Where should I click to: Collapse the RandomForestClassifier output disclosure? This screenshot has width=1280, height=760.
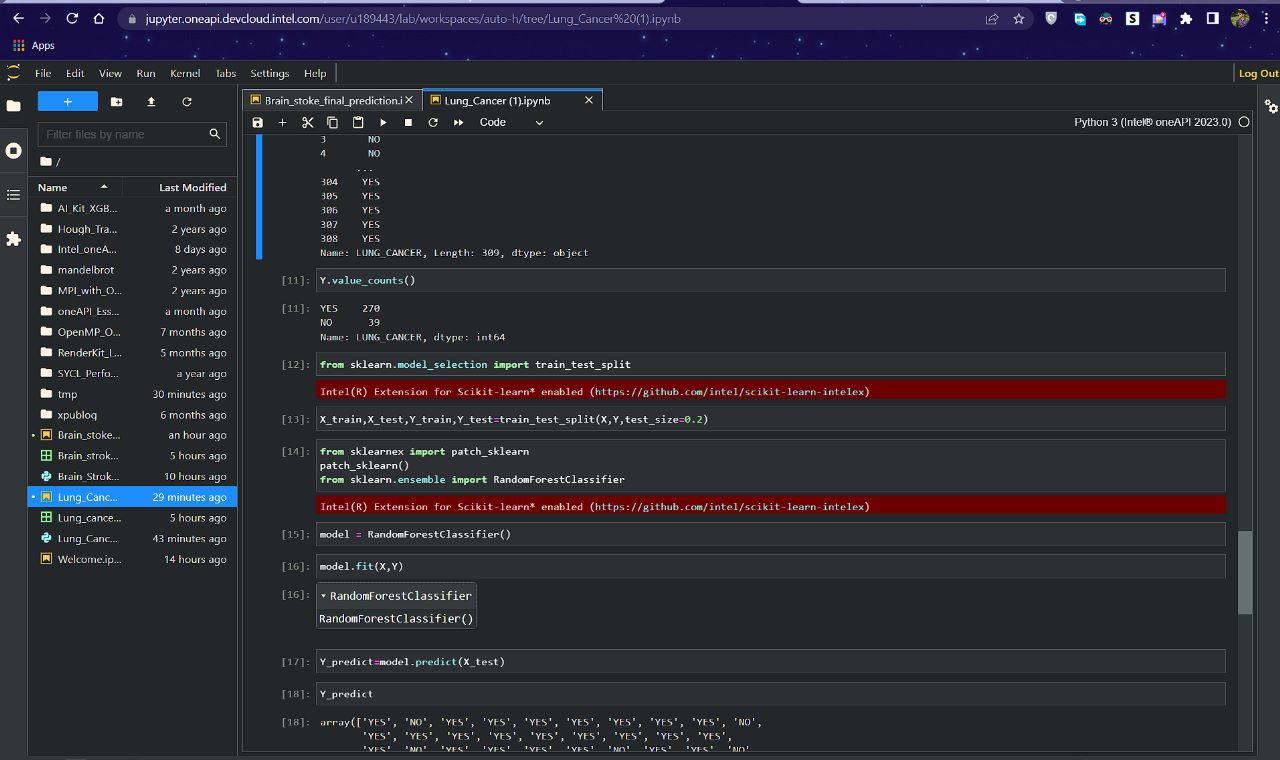click(323, 595)
